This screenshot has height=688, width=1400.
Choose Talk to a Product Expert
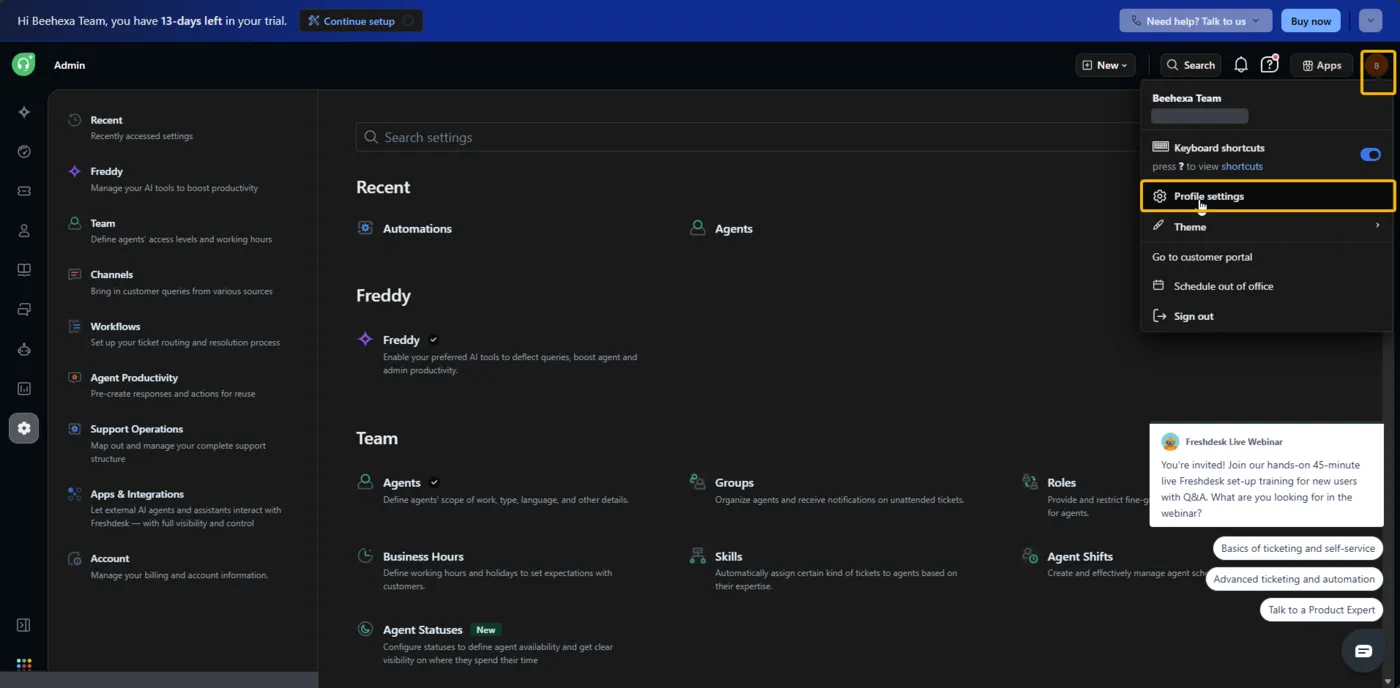pos(1321,610)
